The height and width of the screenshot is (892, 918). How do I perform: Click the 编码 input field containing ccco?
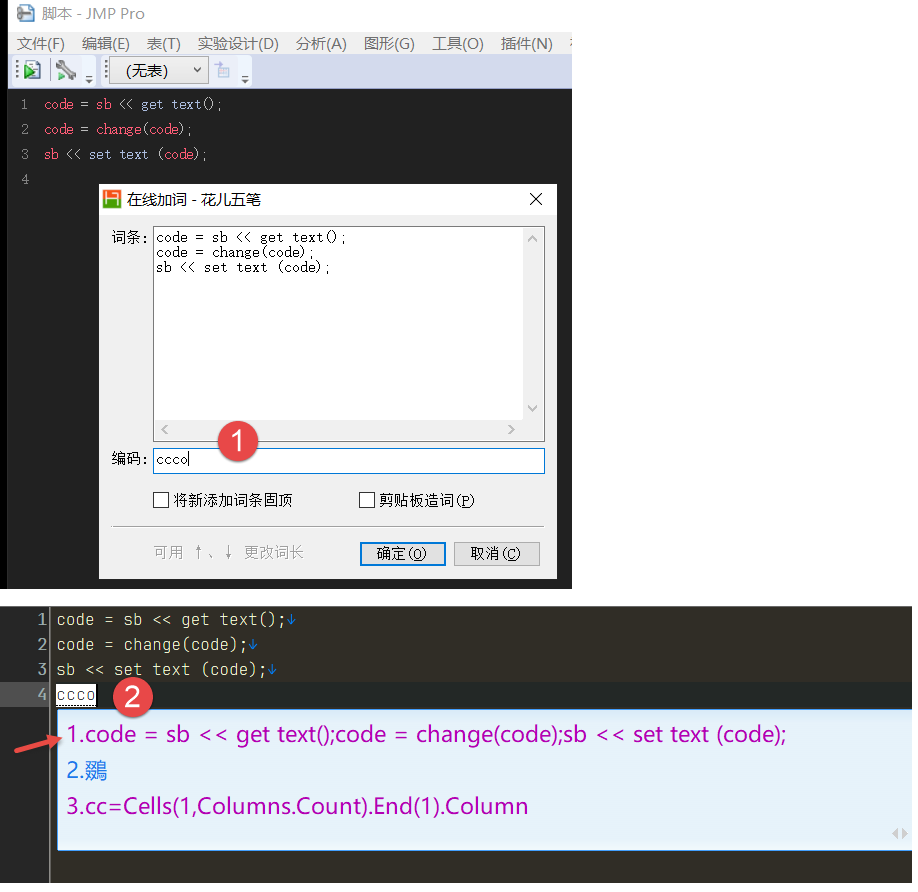tap(349, 461)
